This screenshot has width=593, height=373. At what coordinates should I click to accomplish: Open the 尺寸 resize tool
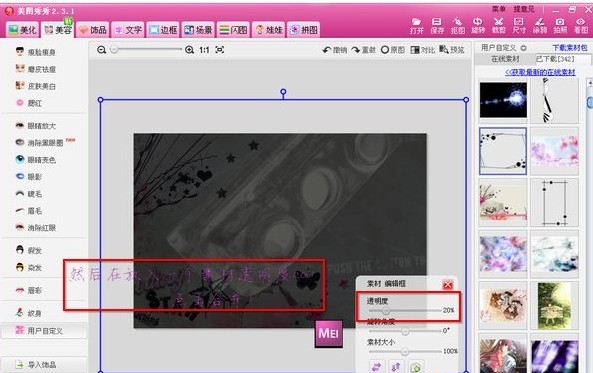(x=519, y=26)
